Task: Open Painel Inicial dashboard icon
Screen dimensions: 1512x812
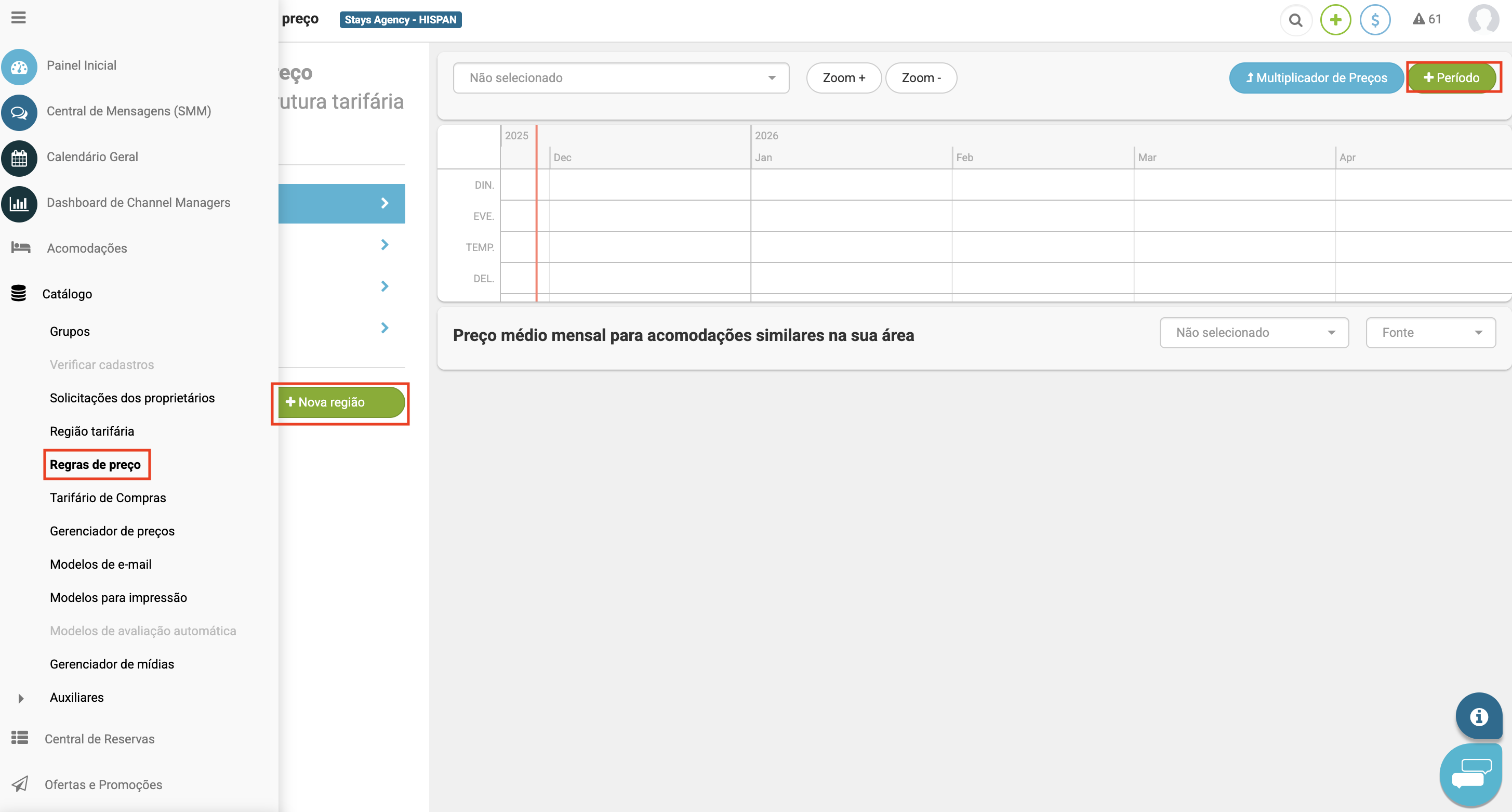Action: [19, 67]
